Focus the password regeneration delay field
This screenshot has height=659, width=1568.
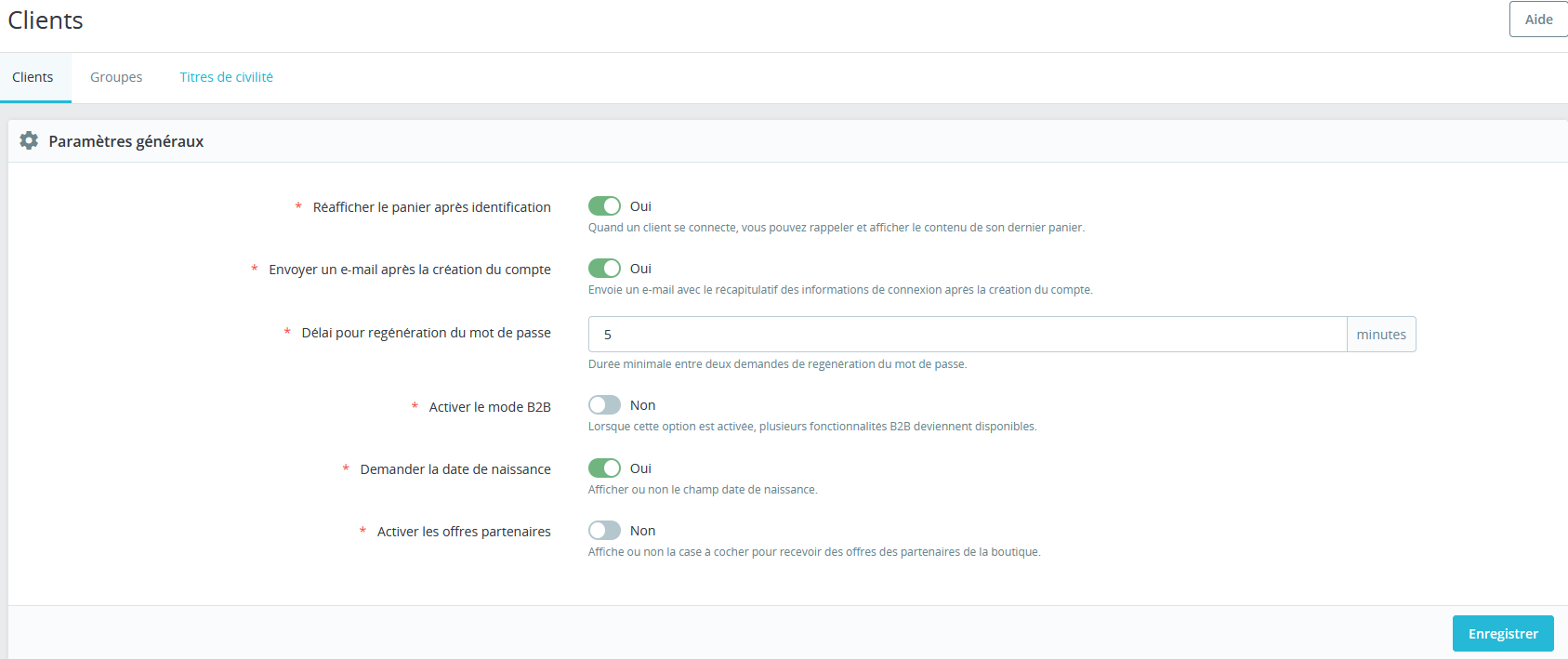pos(968,335)
